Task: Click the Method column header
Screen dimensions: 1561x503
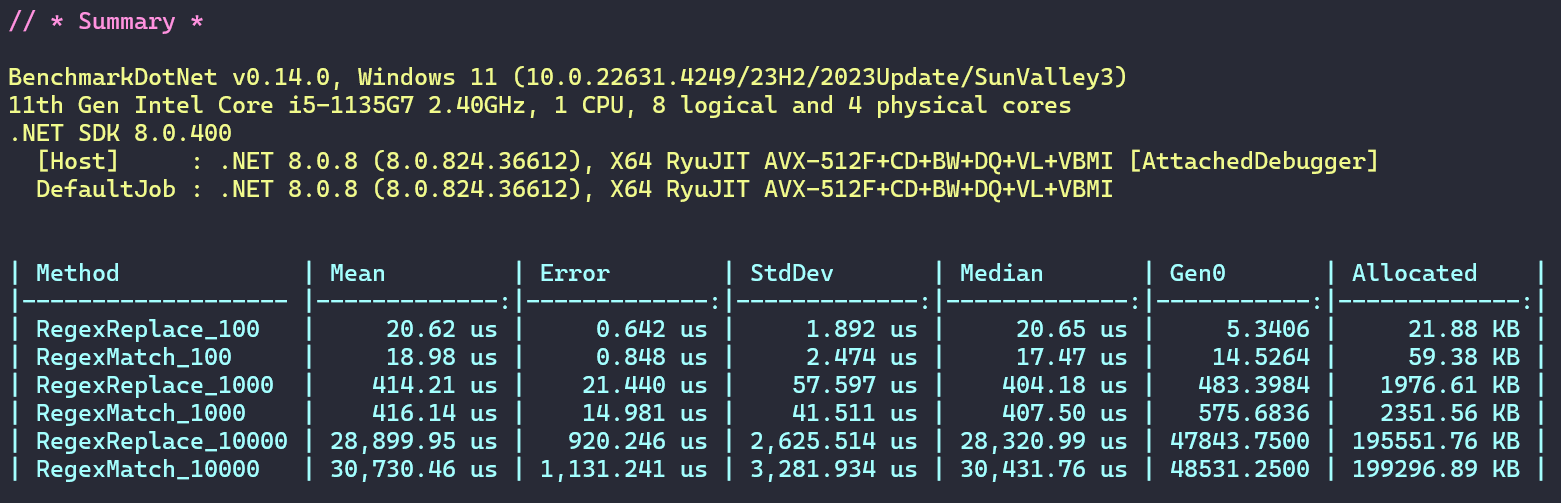Action: [x=78, y=273]
